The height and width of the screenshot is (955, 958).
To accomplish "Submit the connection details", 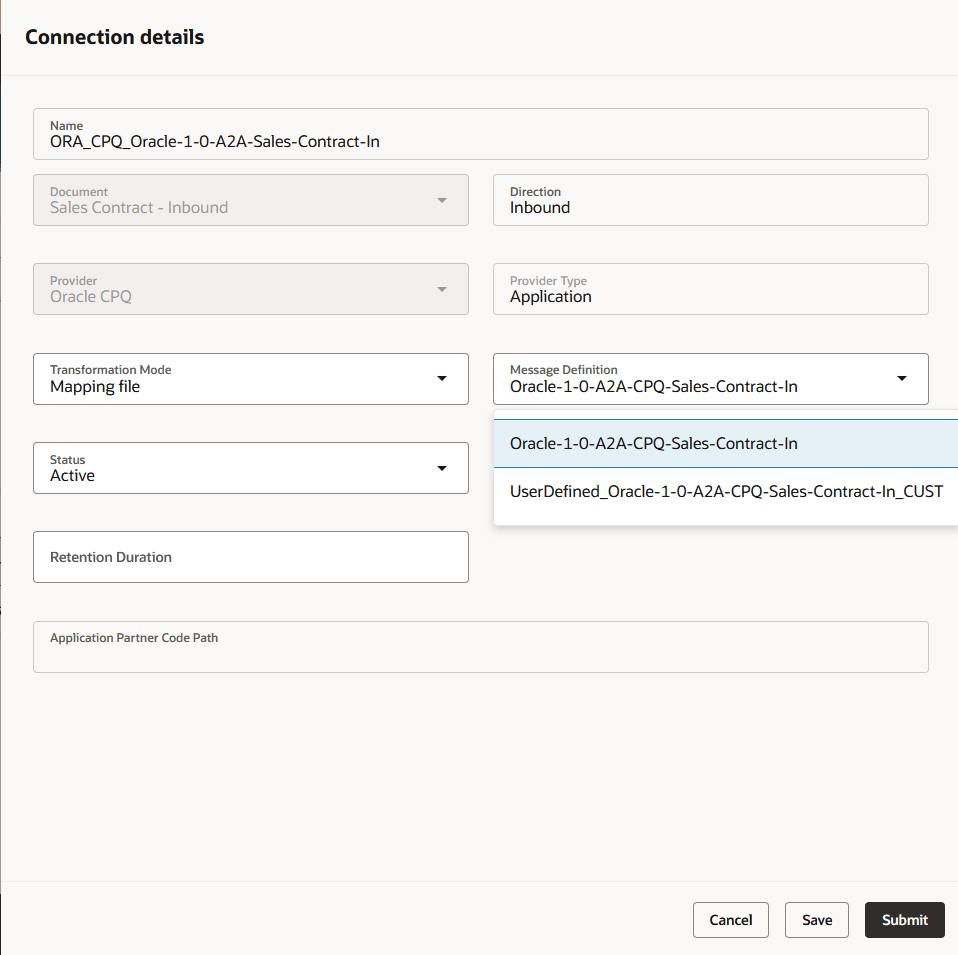I will click(x=905, y=920).
